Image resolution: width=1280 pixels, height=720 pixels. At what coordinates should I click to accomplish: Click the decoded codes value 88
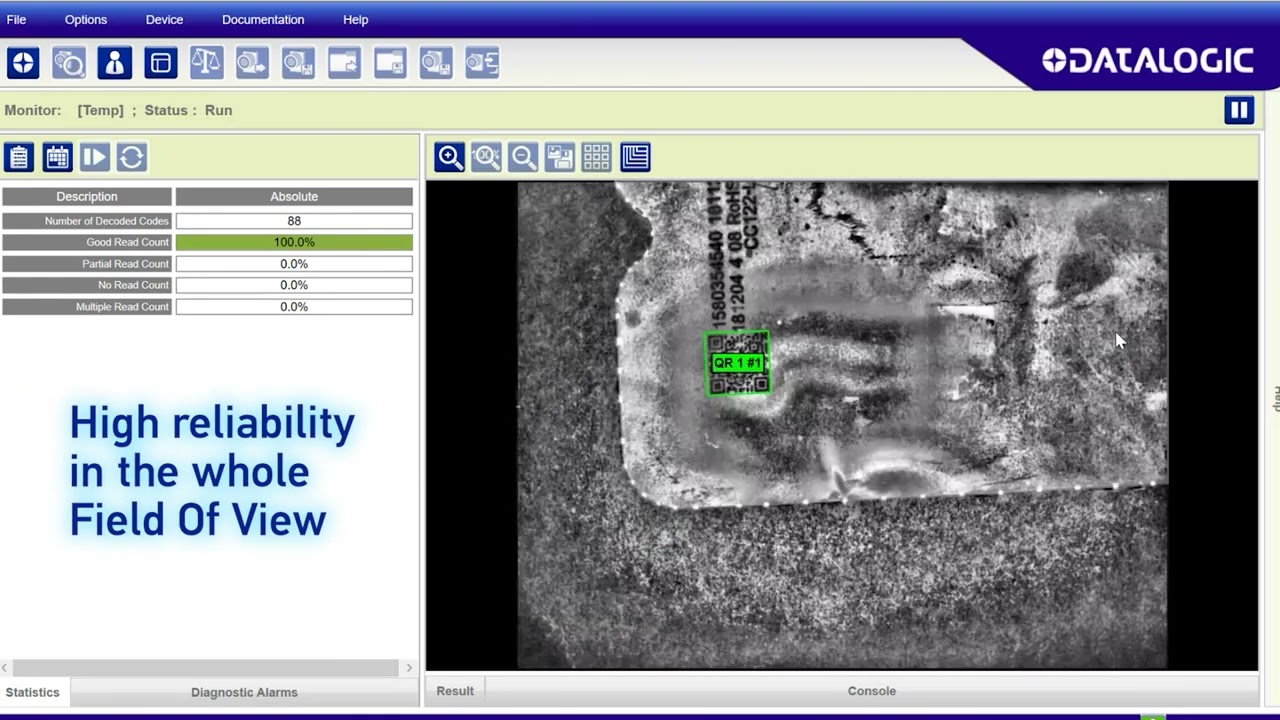coord(294,221)
